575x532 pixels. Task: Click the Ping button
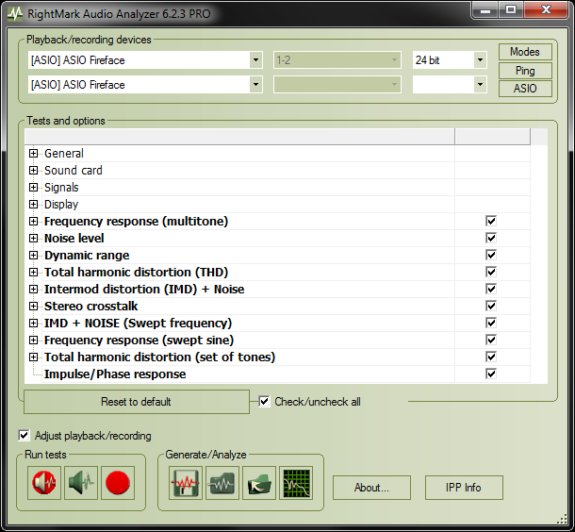tap(525, 70)
